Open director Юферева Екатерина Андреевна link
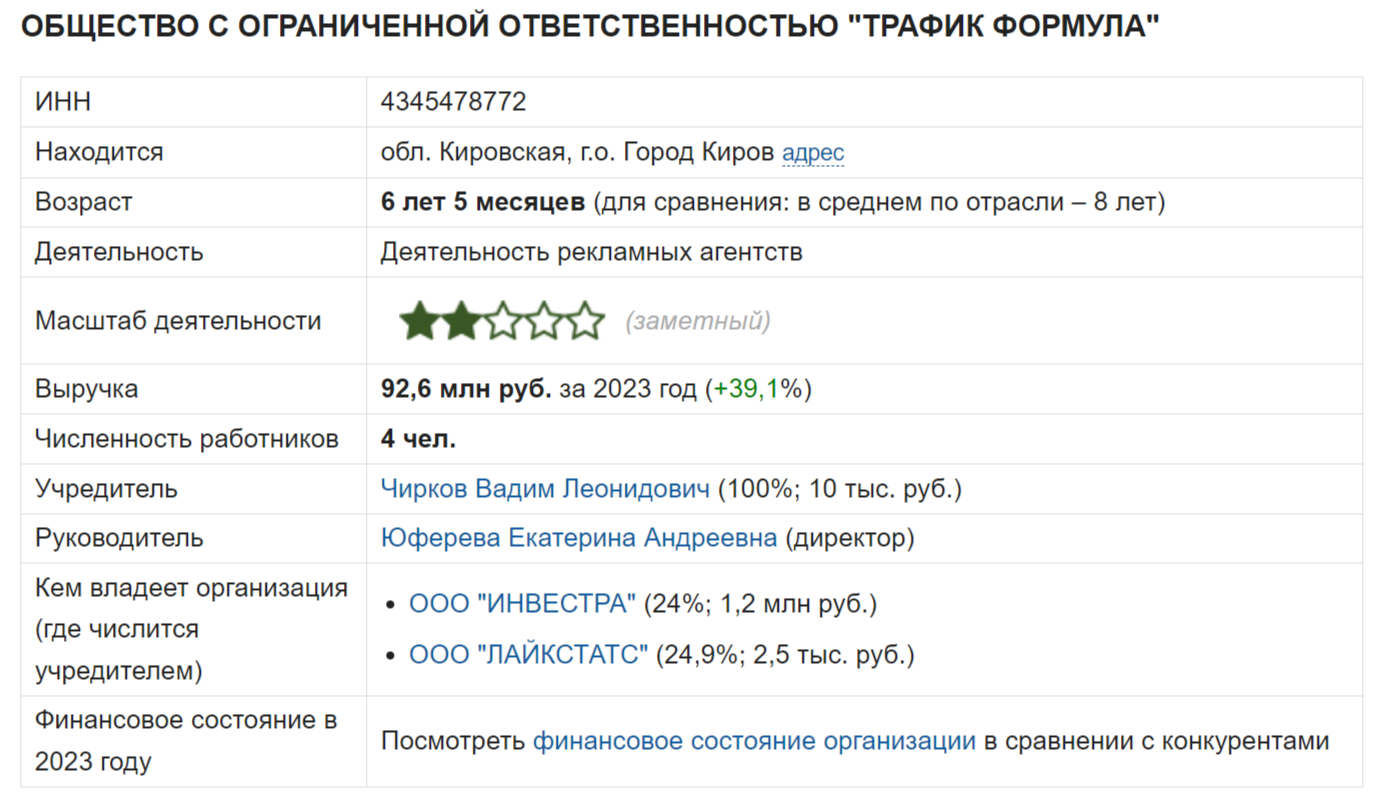This screenshot has width=1374, height=796. pos(578,538)
